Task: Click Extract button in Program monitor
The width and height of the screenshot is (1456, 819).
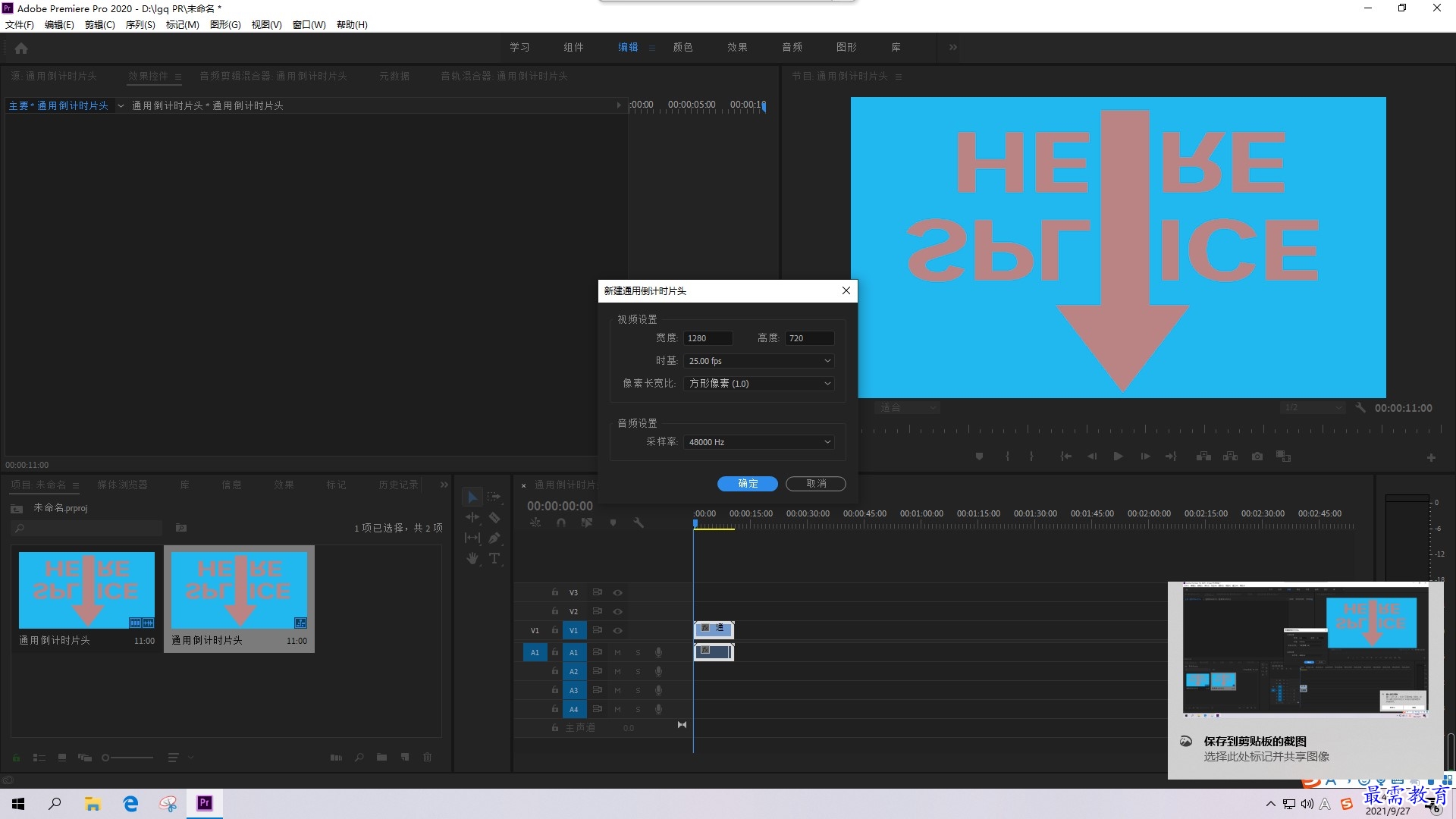Action: (1230, 457)
